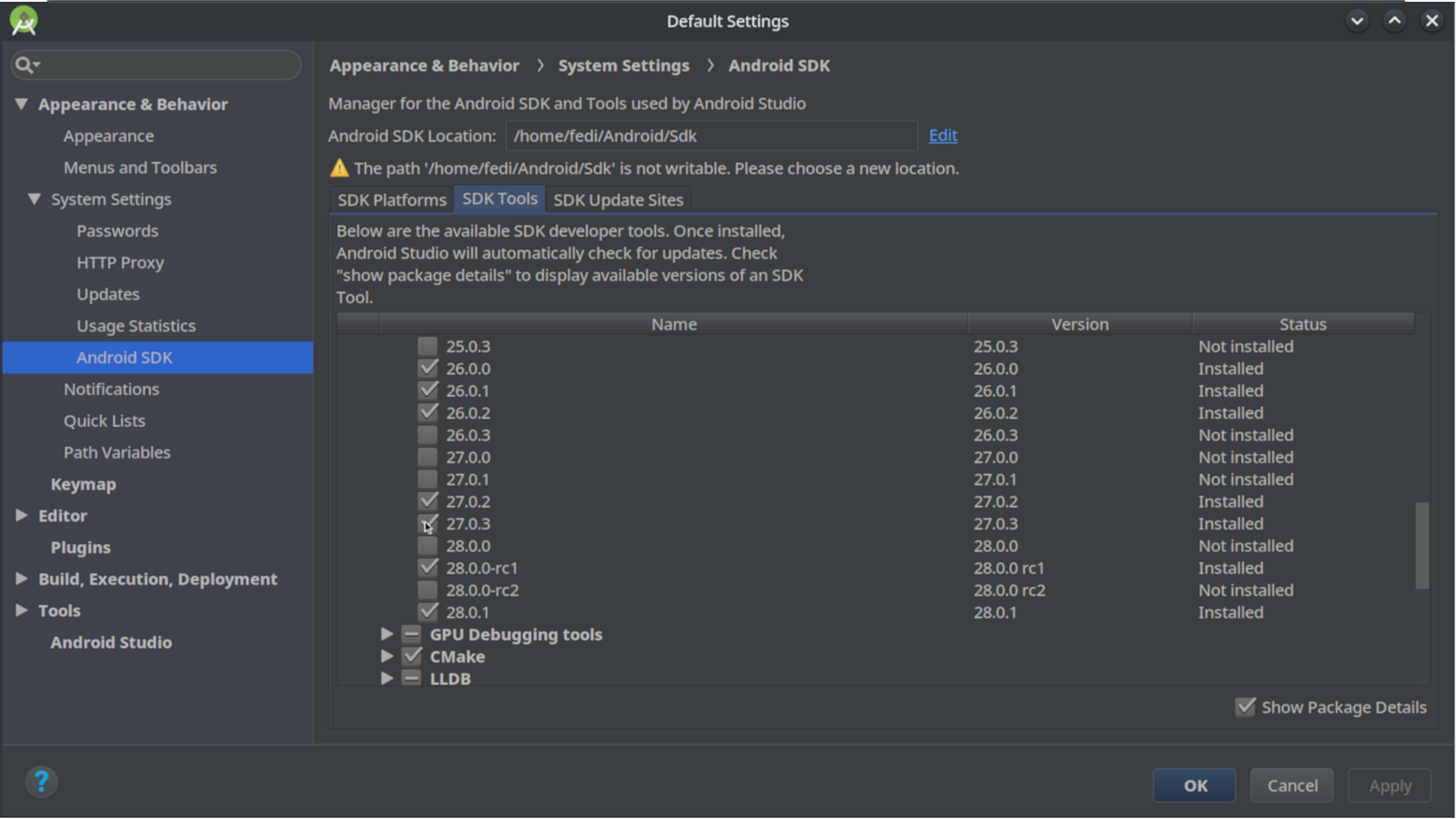Click the Edit link for SDK location
The width and height of the screenshot is (1456, 819).
(943, 136)
